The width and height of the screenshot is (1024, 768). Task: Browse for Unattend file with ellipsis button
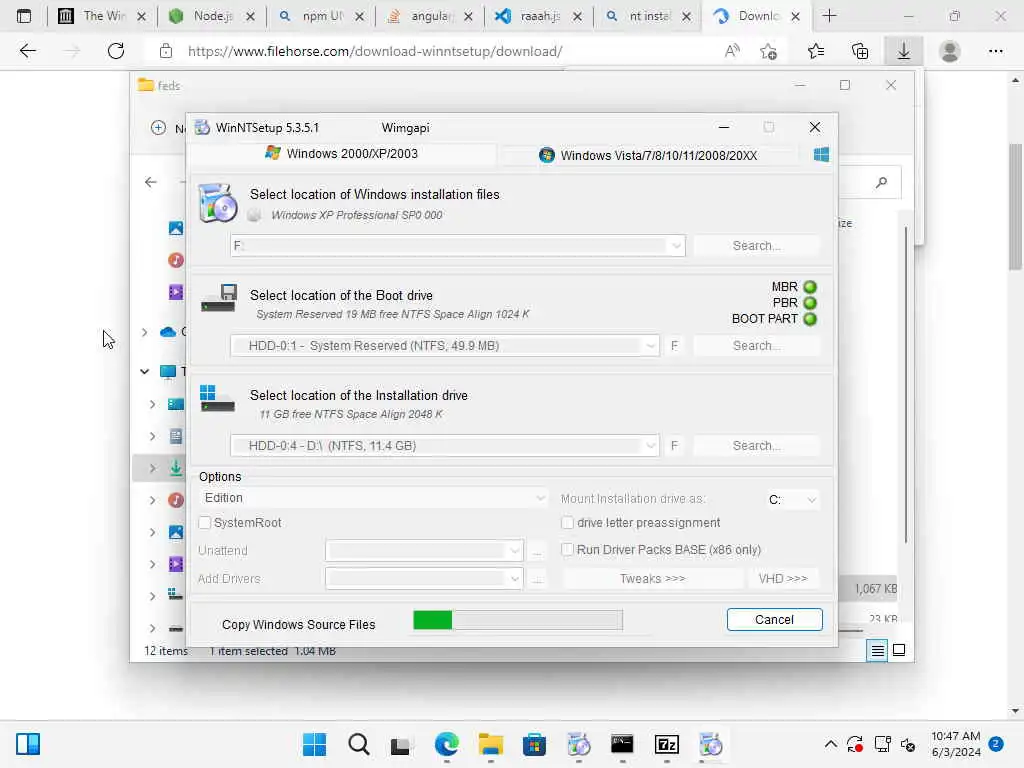(x=537, y=551)
